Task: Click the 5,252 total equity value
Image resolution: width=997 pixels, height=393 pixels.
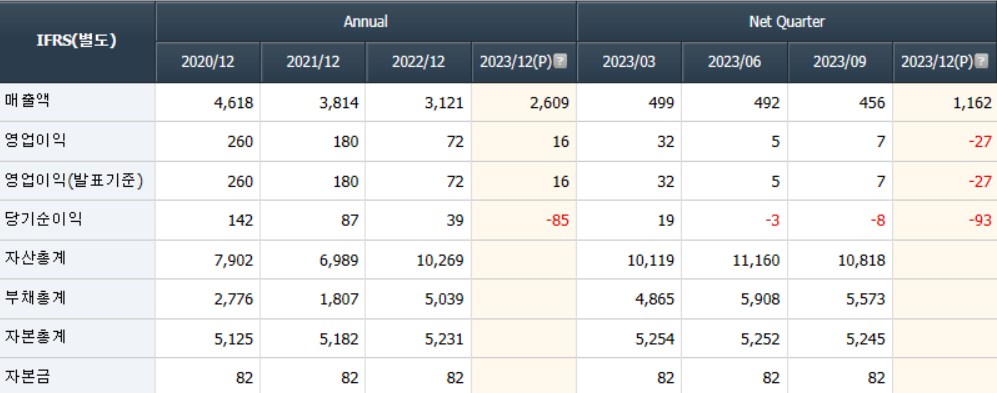Action: 761,339
